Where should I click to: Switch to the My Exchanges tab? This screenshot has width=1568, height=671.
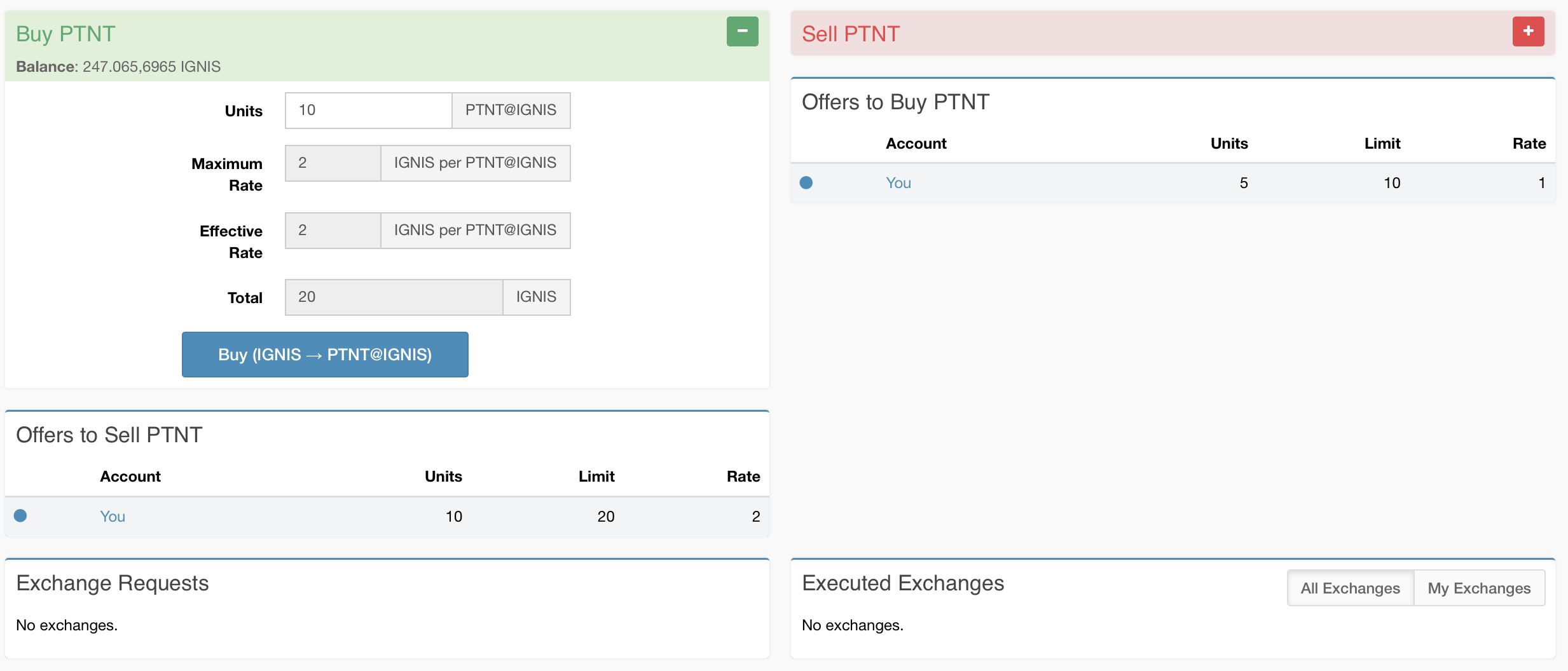(1479, 588)
